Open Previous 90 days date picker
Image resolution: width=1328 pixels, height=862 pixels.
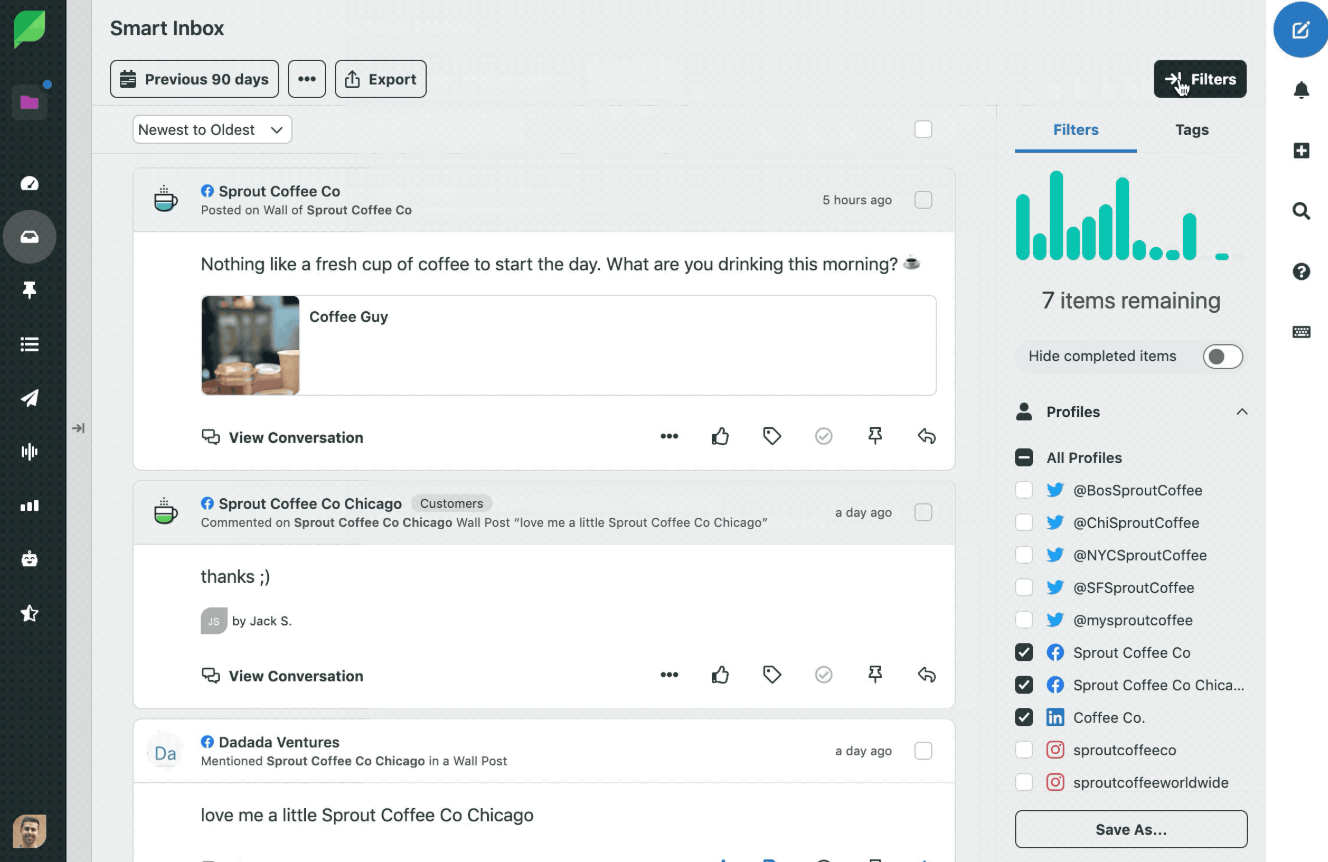(195, 79)
